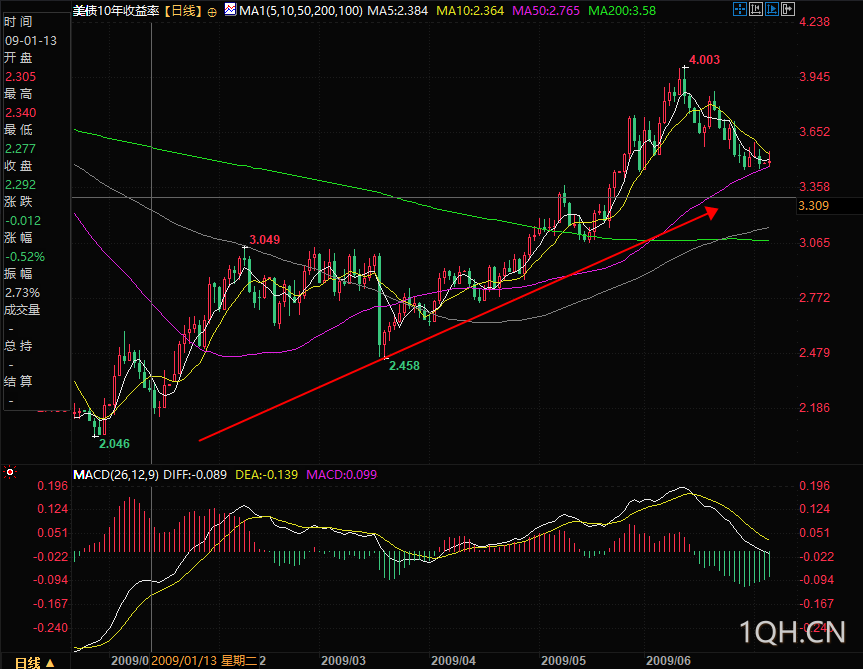Click the change value -0.012
Screen dimensions: 863x669
pyautogui.click(x=23, y=221)
